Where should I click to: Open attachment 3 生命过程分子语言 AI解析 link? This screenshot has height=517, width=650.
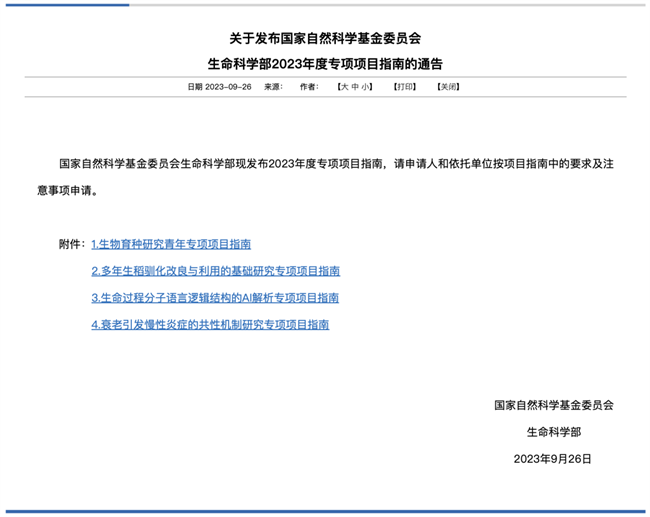point(214,298)
